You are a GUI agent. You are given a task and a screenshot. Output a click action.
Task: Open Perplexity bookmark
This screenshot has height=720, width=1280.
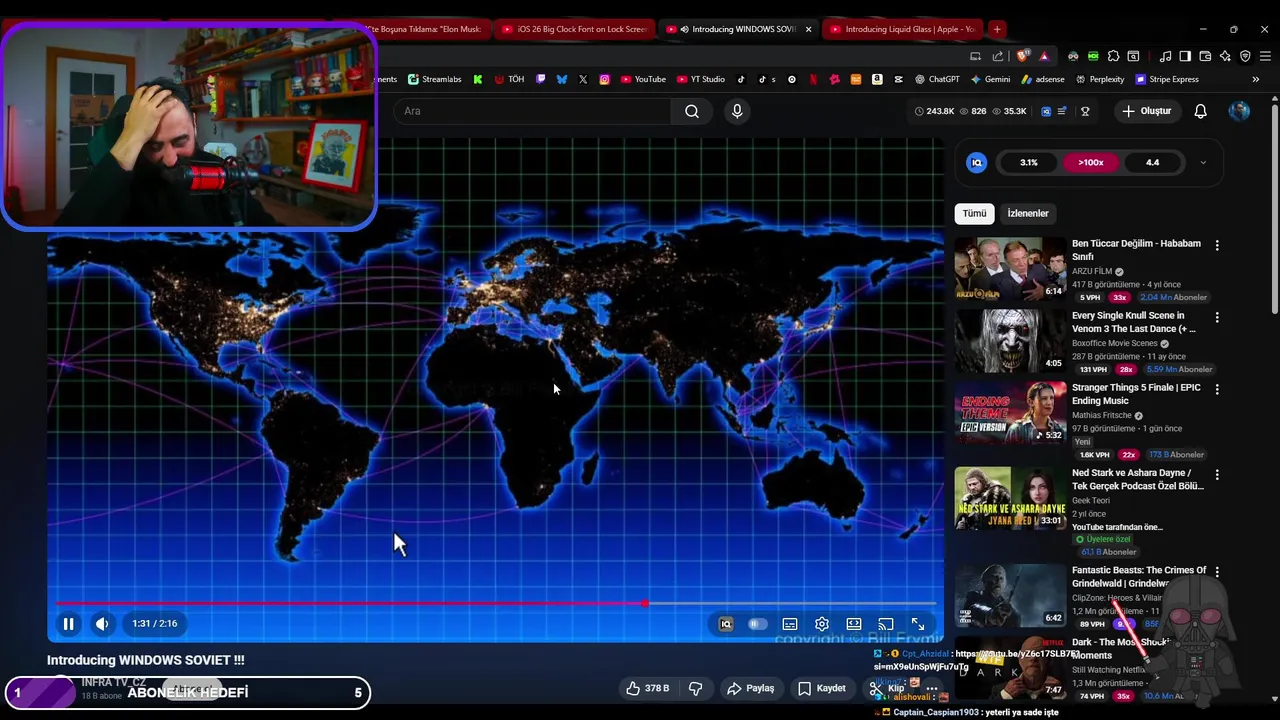point(1099,79)
